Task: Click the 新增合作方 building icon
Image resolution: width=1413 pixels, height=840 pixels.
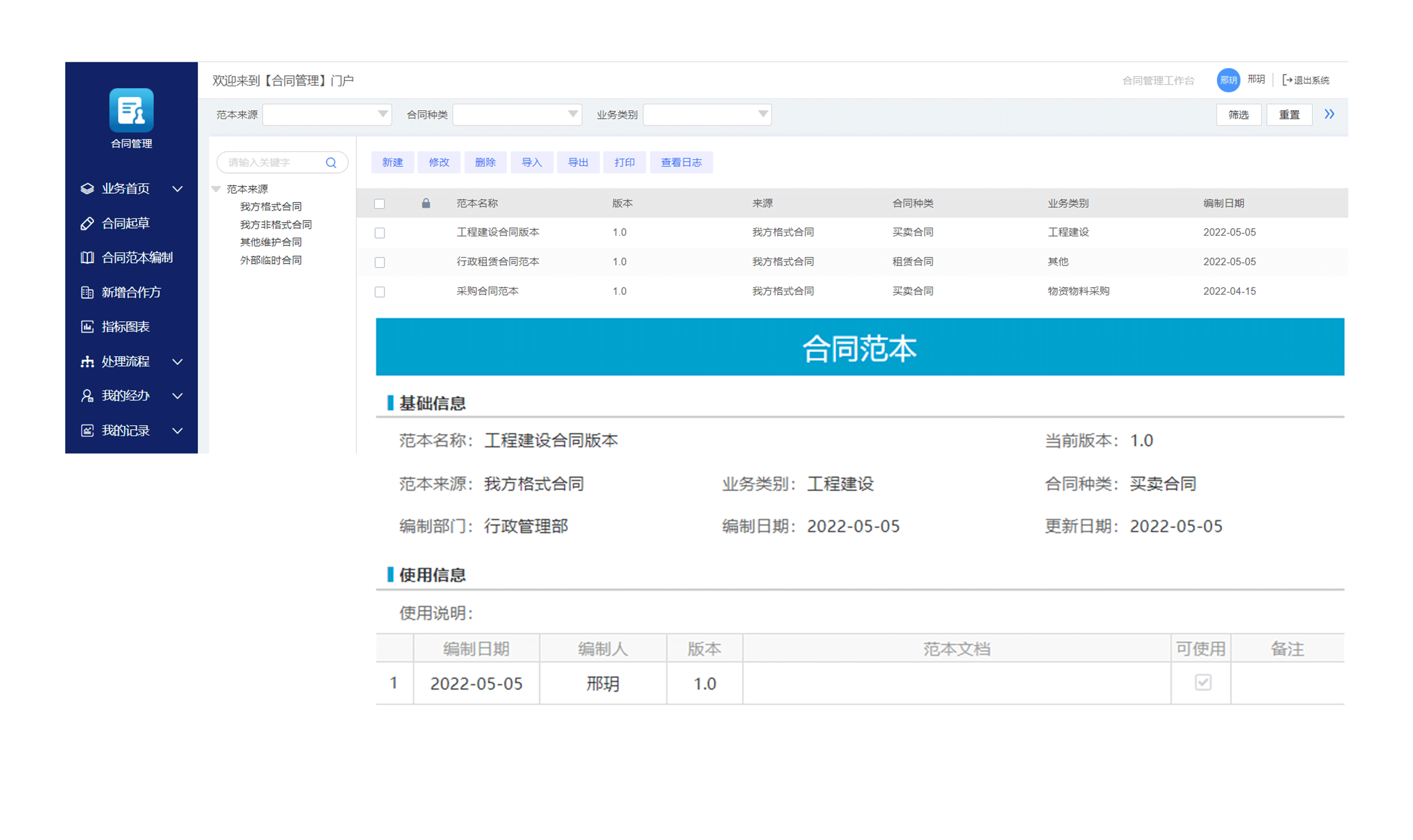Action: pos(87,293)
